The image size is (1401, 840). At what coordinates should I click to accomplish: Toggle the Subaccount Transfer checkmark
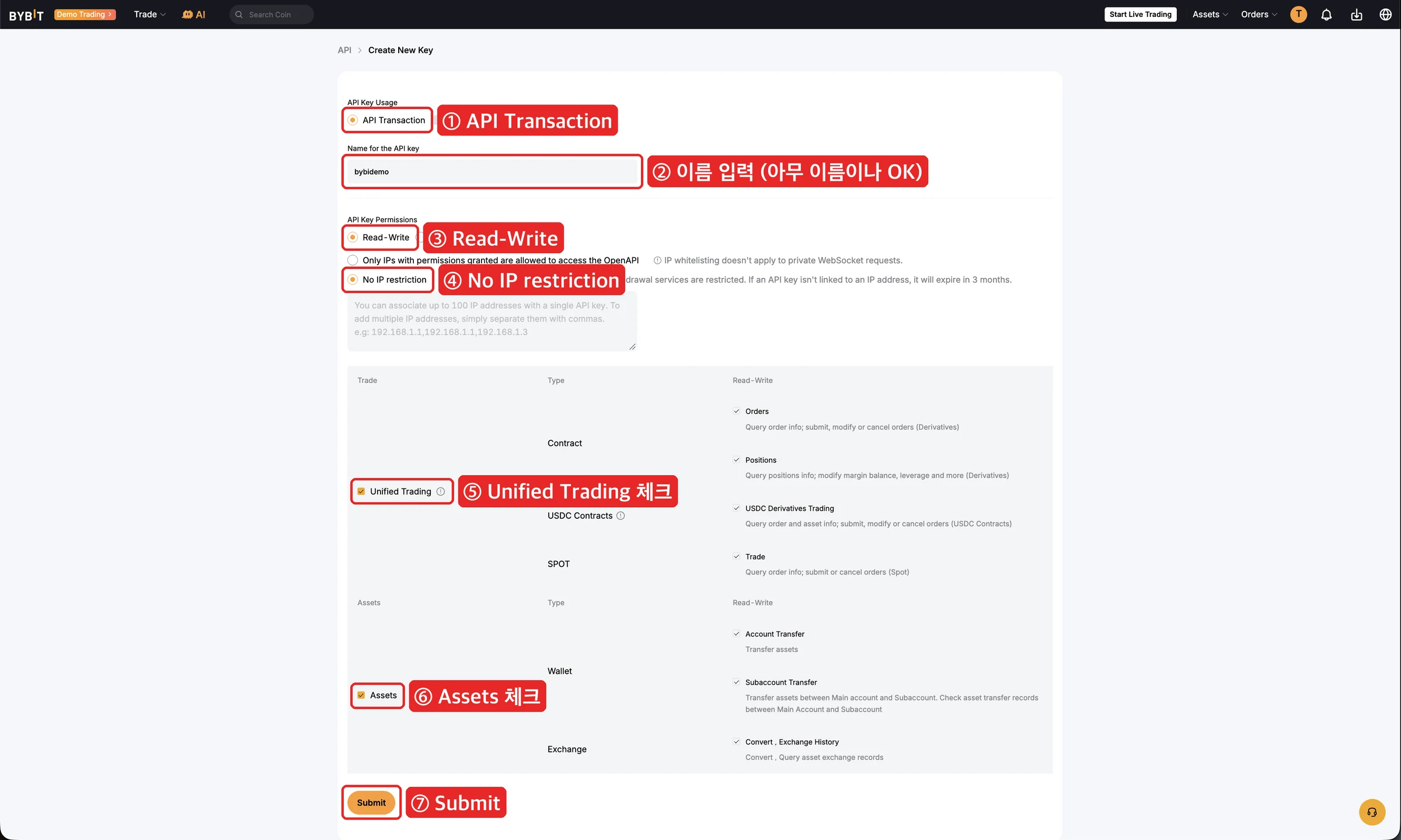737,682
